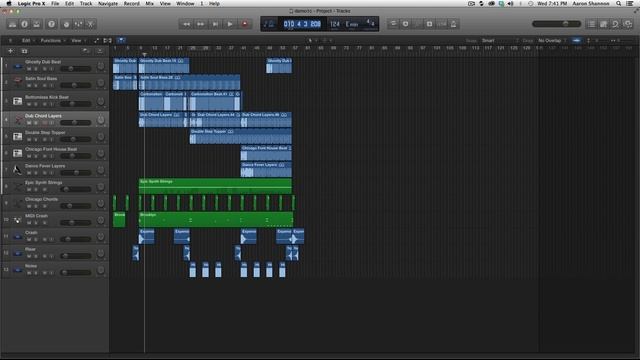Screen dimensions: 640x360
Task: Open the Toolbar tray button
Action: (x=37, y=24)
